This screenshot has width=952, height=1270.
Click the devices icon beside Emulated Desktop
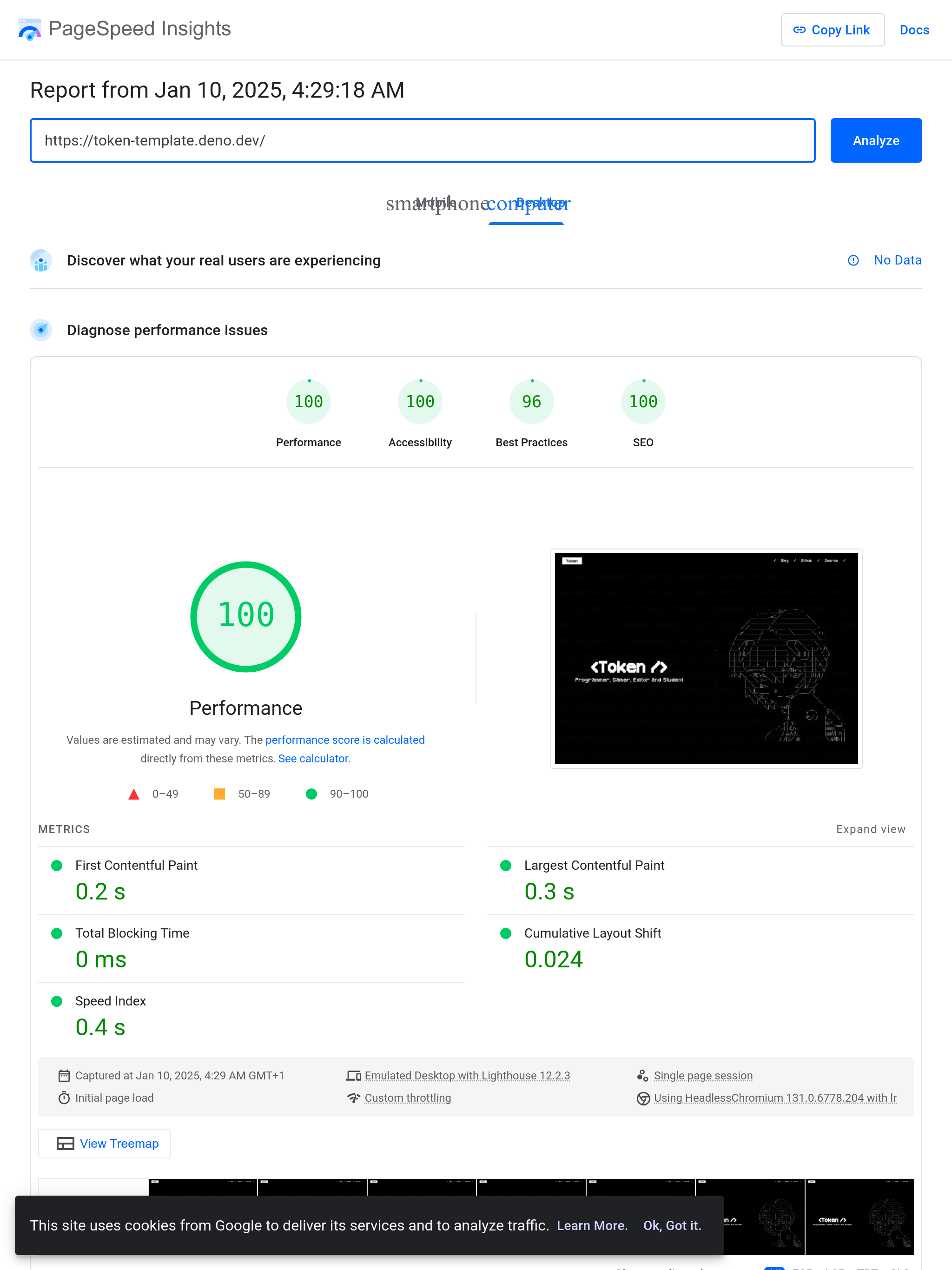[x=353, y=1075]
